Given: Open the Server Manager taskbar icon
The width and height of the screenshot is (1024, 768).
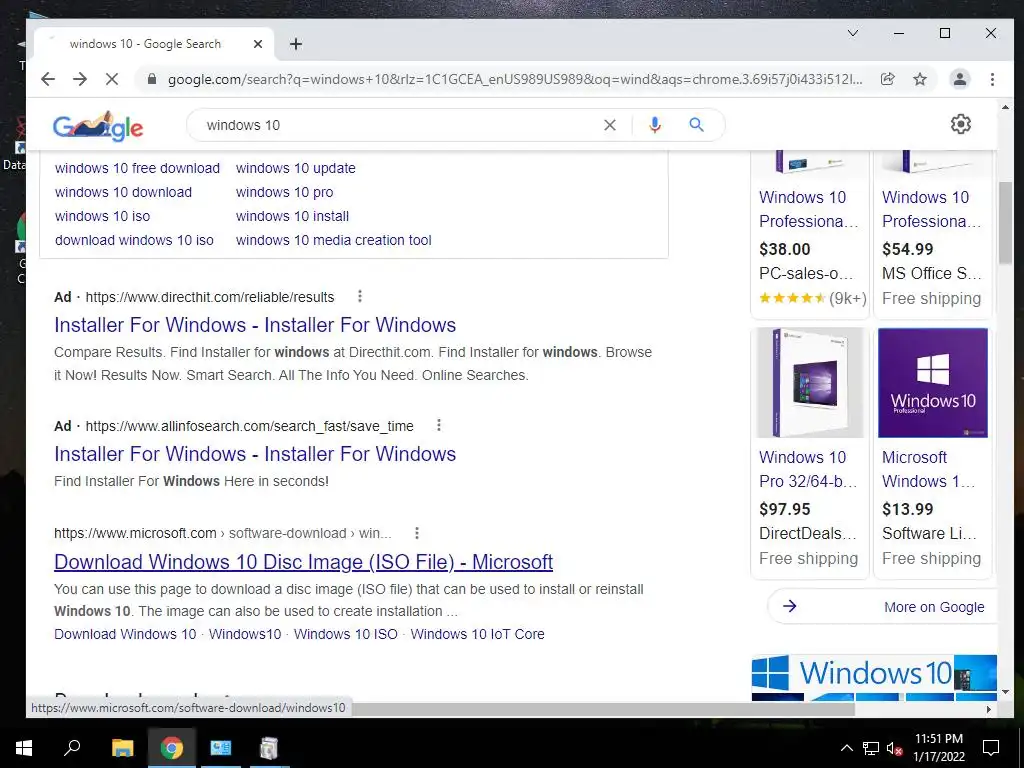Looking at the screenshot, I should [x=220, y=748].
